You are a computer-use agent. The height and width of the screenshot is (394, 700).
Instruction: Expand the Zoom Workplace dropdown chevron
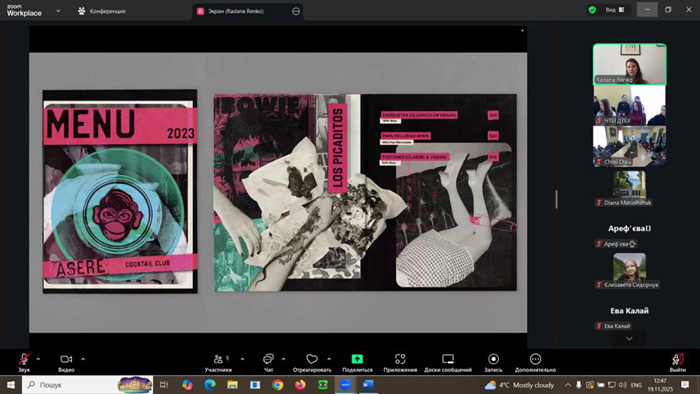pos(58,11)
